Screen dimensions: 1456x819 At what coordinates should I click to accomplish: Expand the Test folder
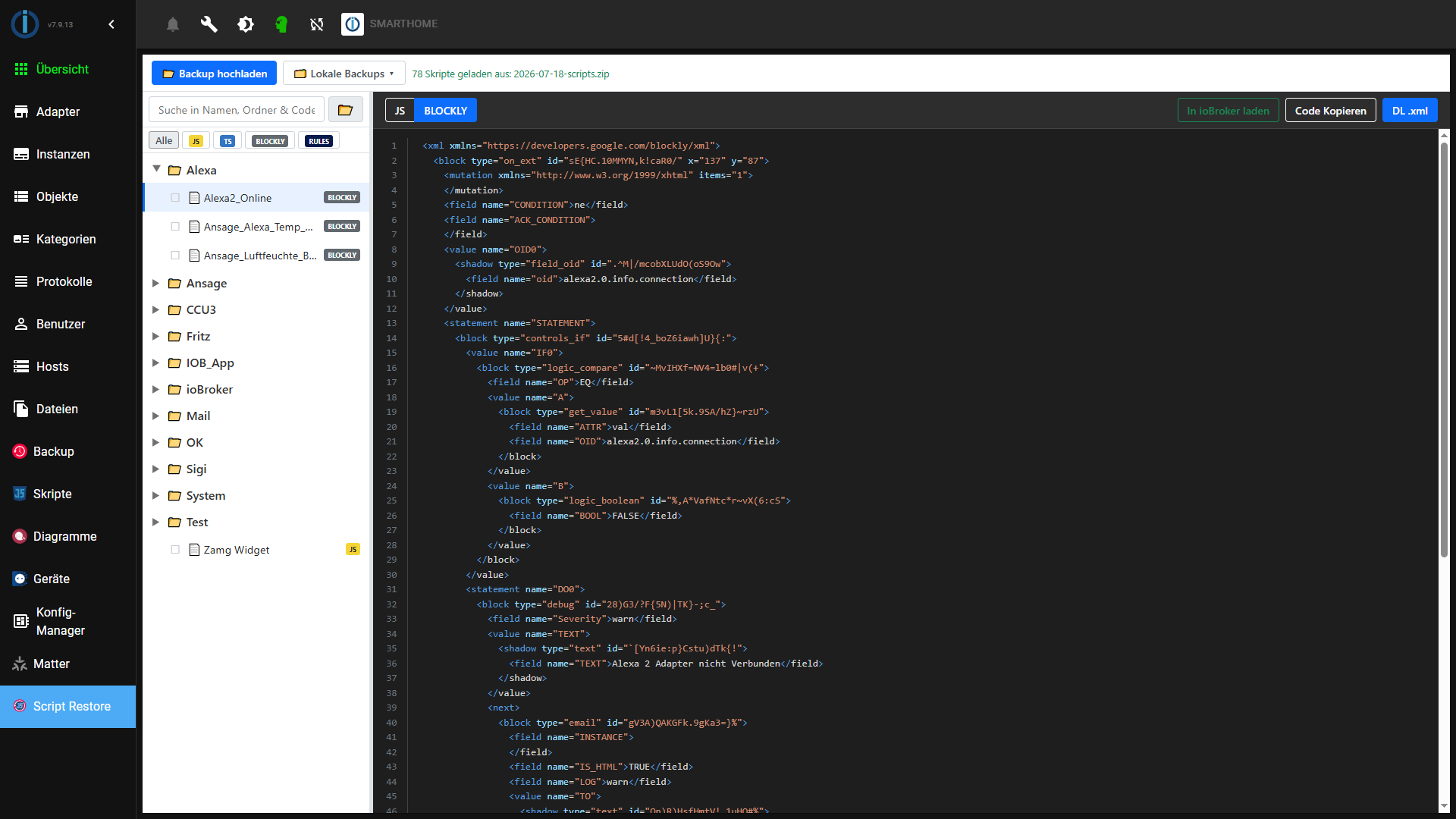(155, 522)
